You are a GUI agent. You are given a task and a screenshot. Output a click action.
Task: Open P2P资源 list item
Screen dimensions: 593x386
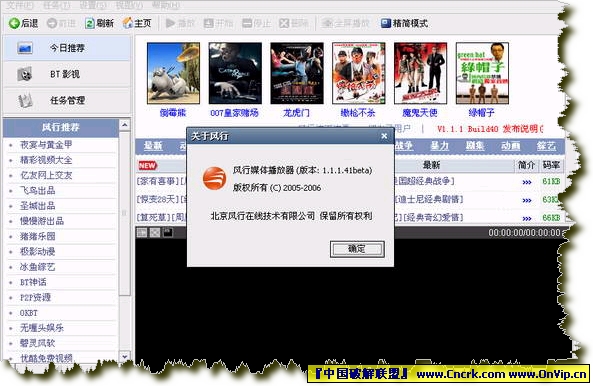(x=35, y=298)
